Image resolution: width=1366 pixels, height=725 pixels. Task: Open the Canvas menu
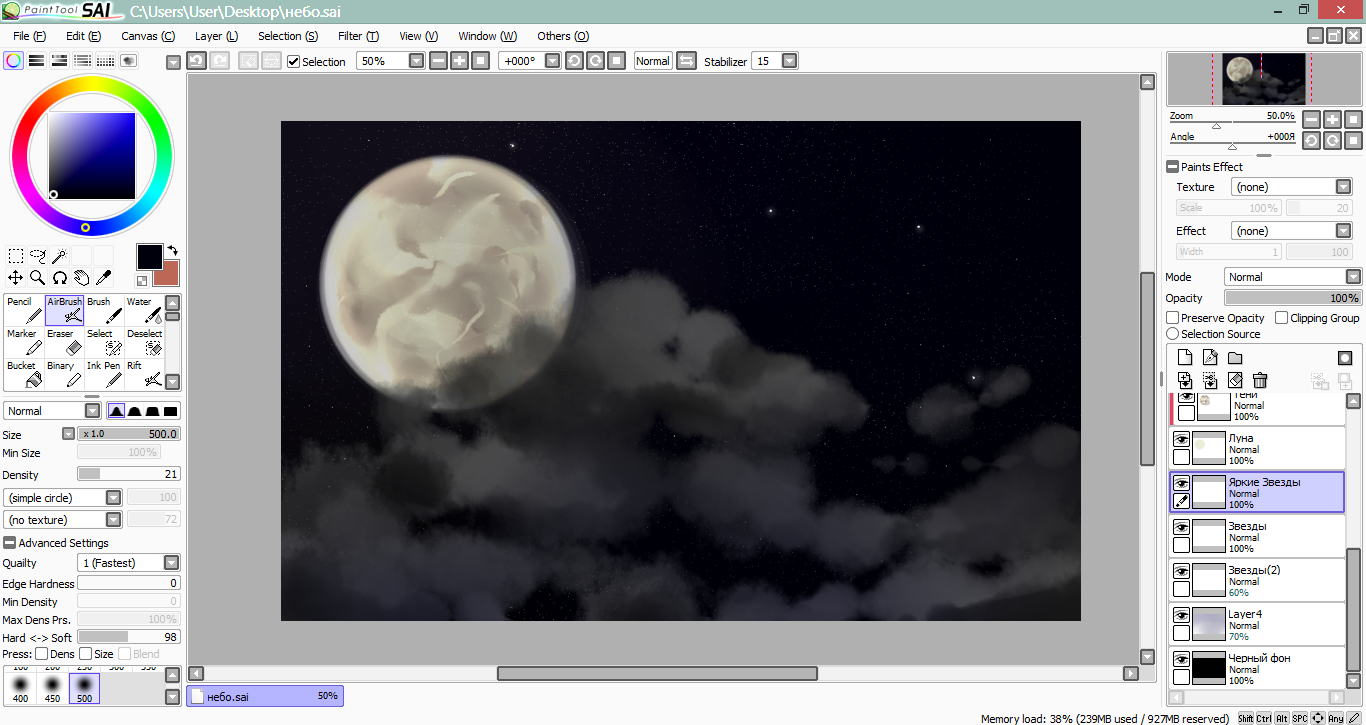[x=148, y=36]
